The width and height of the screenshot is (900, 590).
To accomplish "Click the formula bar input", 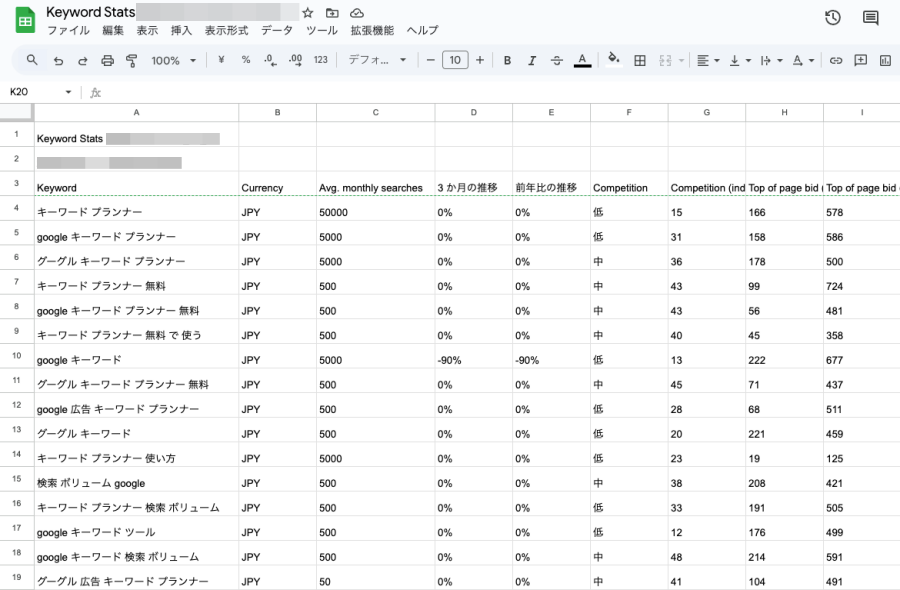I will (x=499, y=92).
